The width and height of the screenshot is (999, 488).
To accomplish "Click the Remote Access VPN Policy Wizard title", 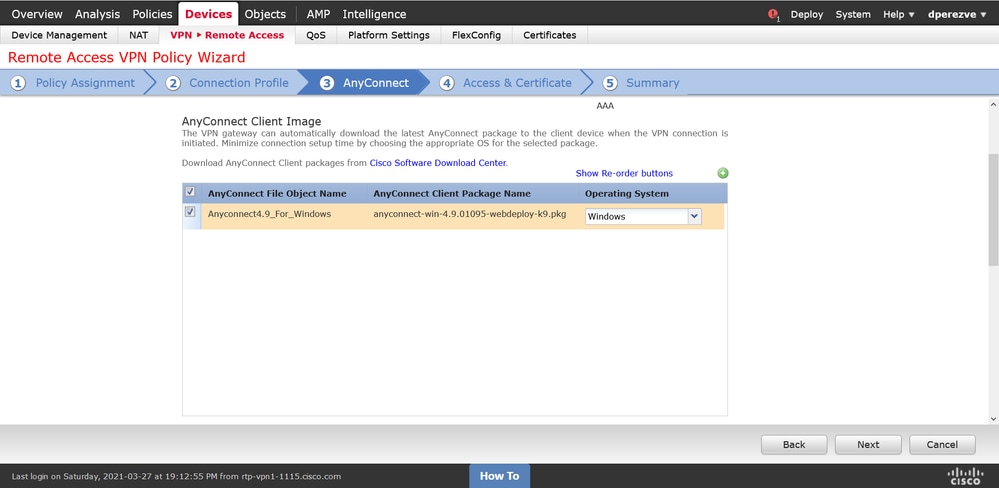I will click(126, 58).
